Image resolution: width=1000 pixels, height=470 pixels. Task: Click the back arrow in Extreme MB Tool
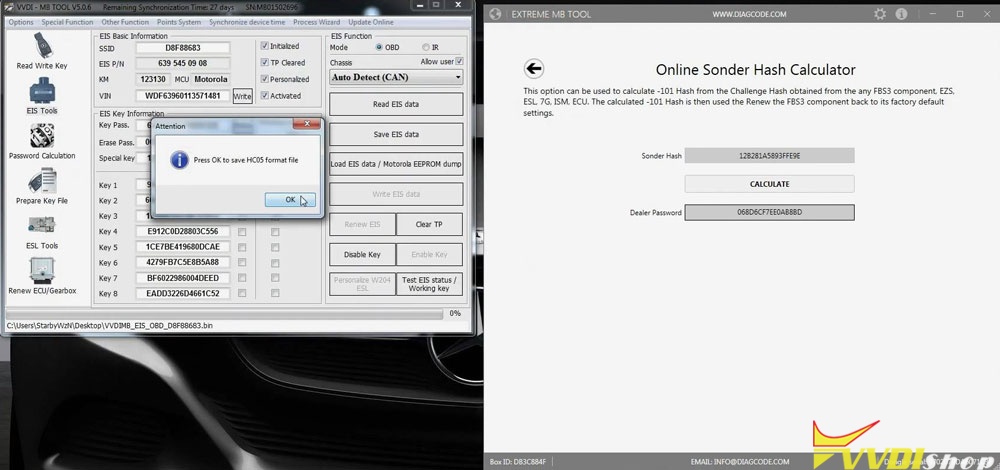(x=534, y=69)
